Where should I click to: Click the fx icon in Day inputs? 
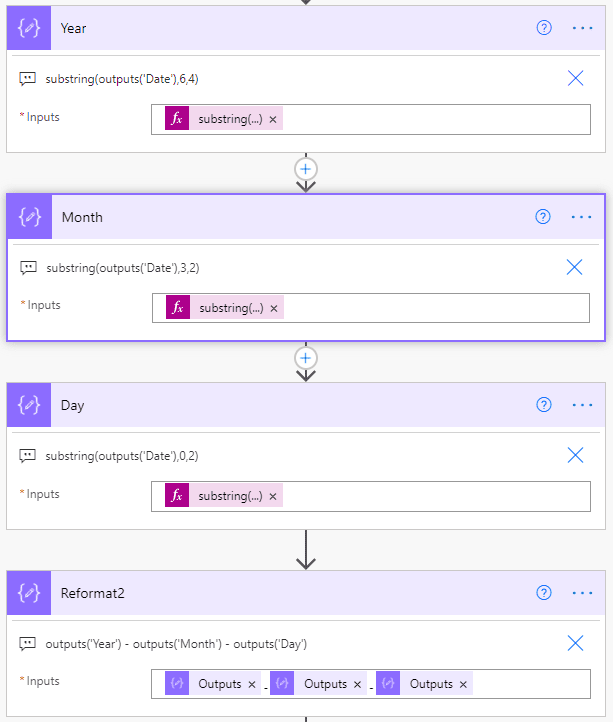tap(177, 496)
